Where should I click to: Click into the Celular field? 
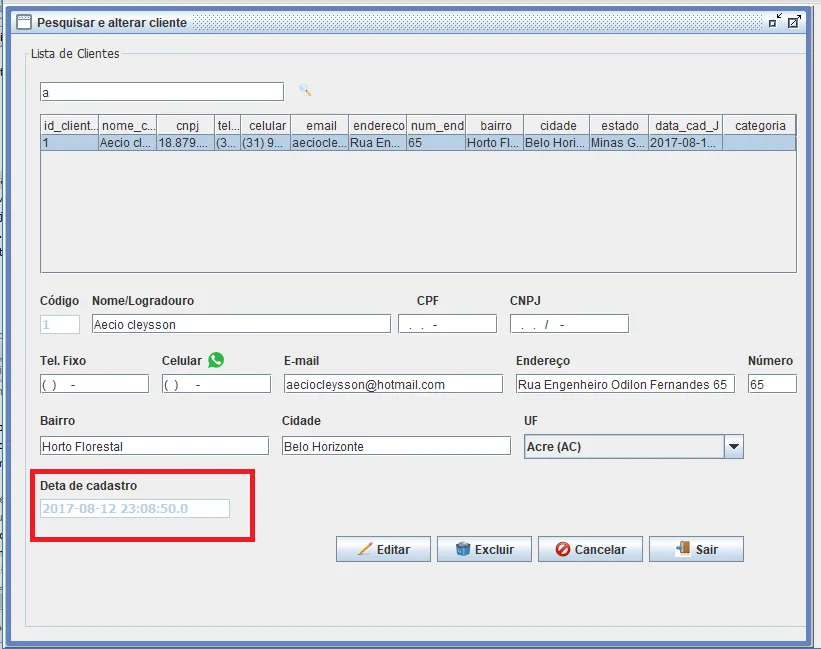[x=216, y=384]
